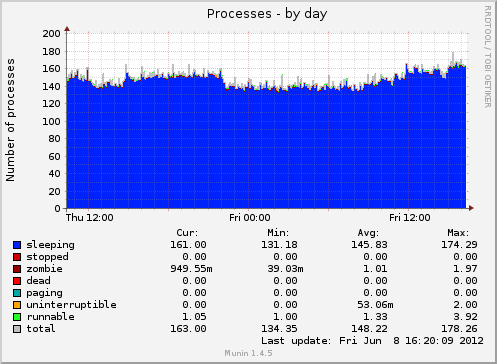Click the teal paging legend swatch
Image resolution: width=497 pixels, height=364 pixels.
coord(17,293)
